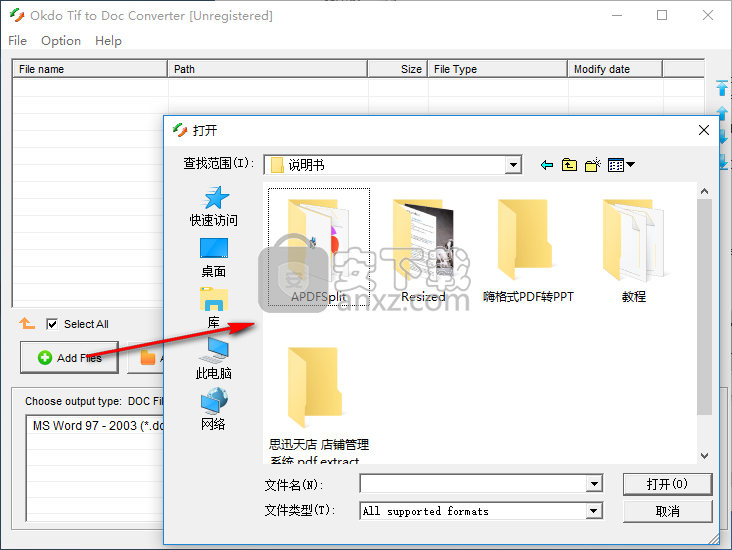Click the create new folder icon
732x550 pixels.
(592, 165)
